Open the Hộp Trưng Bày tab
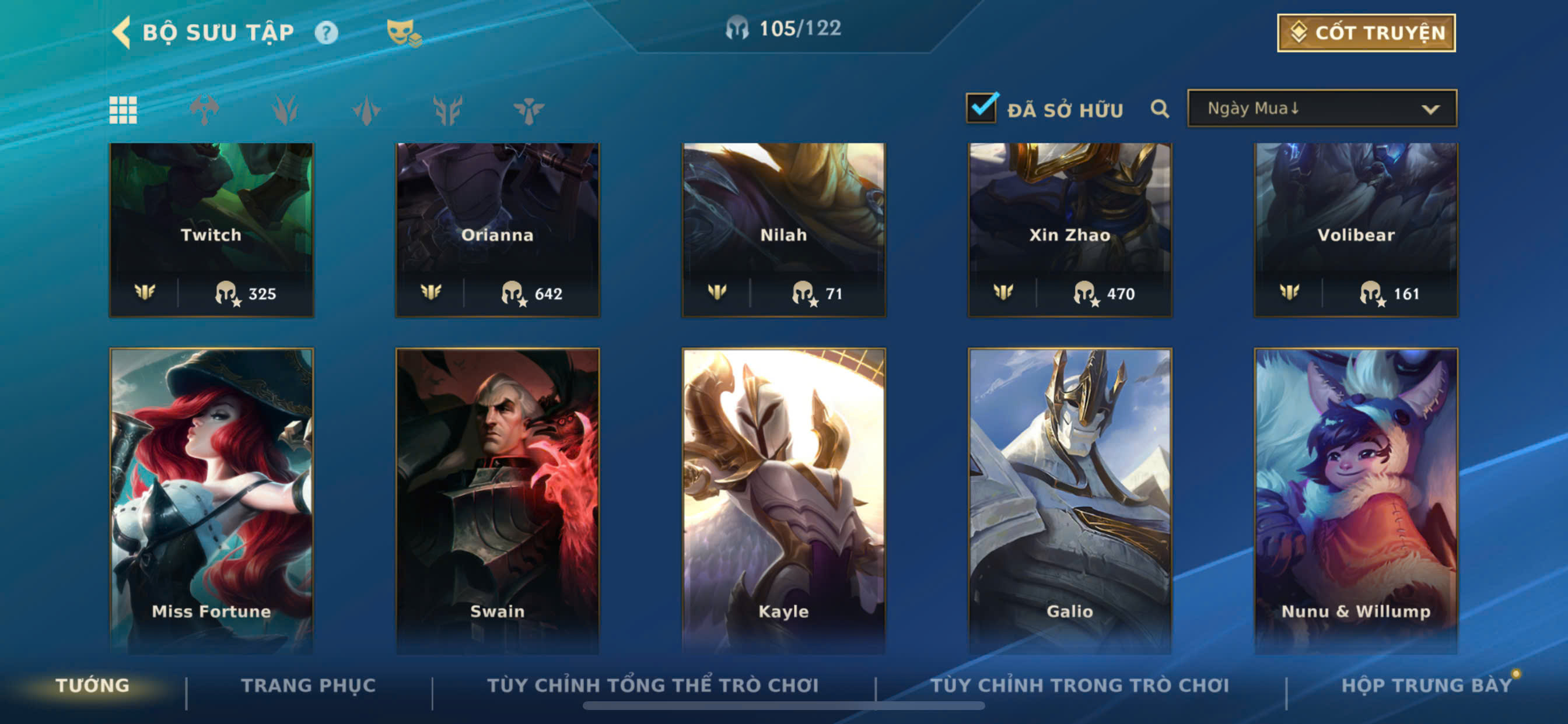This screenshot has height=724, width=1568. (1427, 685)
